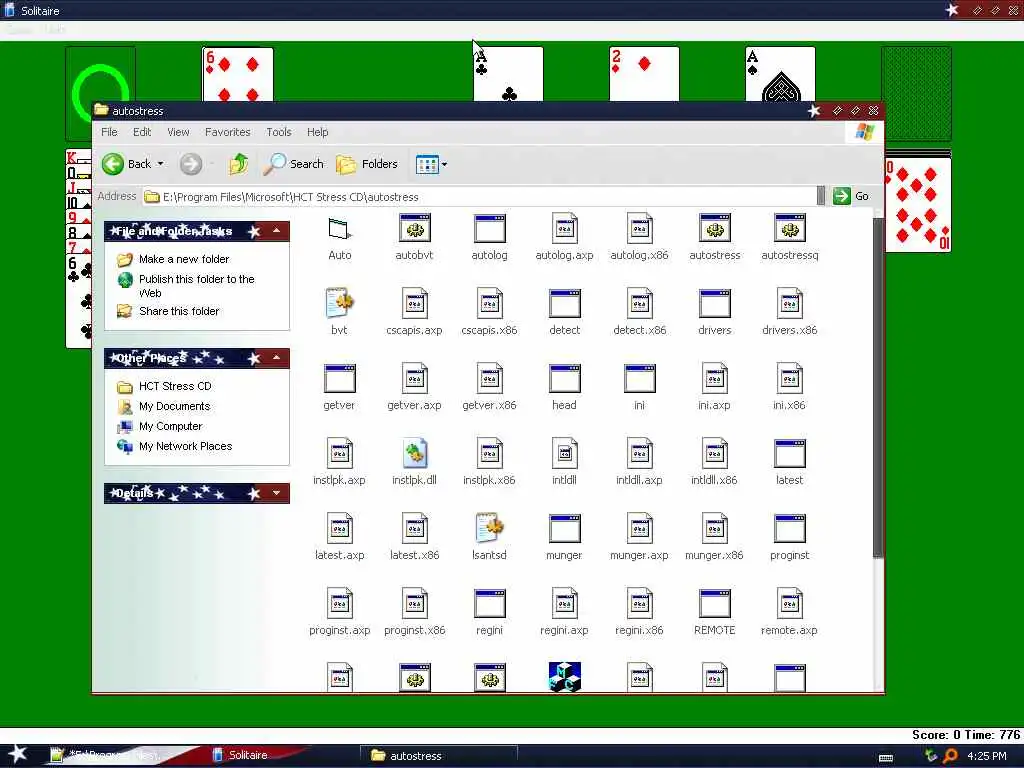Select the lsantsd script icon
Image resolution: width=1024 pixels, height=768 pixels.
(489, 529)
